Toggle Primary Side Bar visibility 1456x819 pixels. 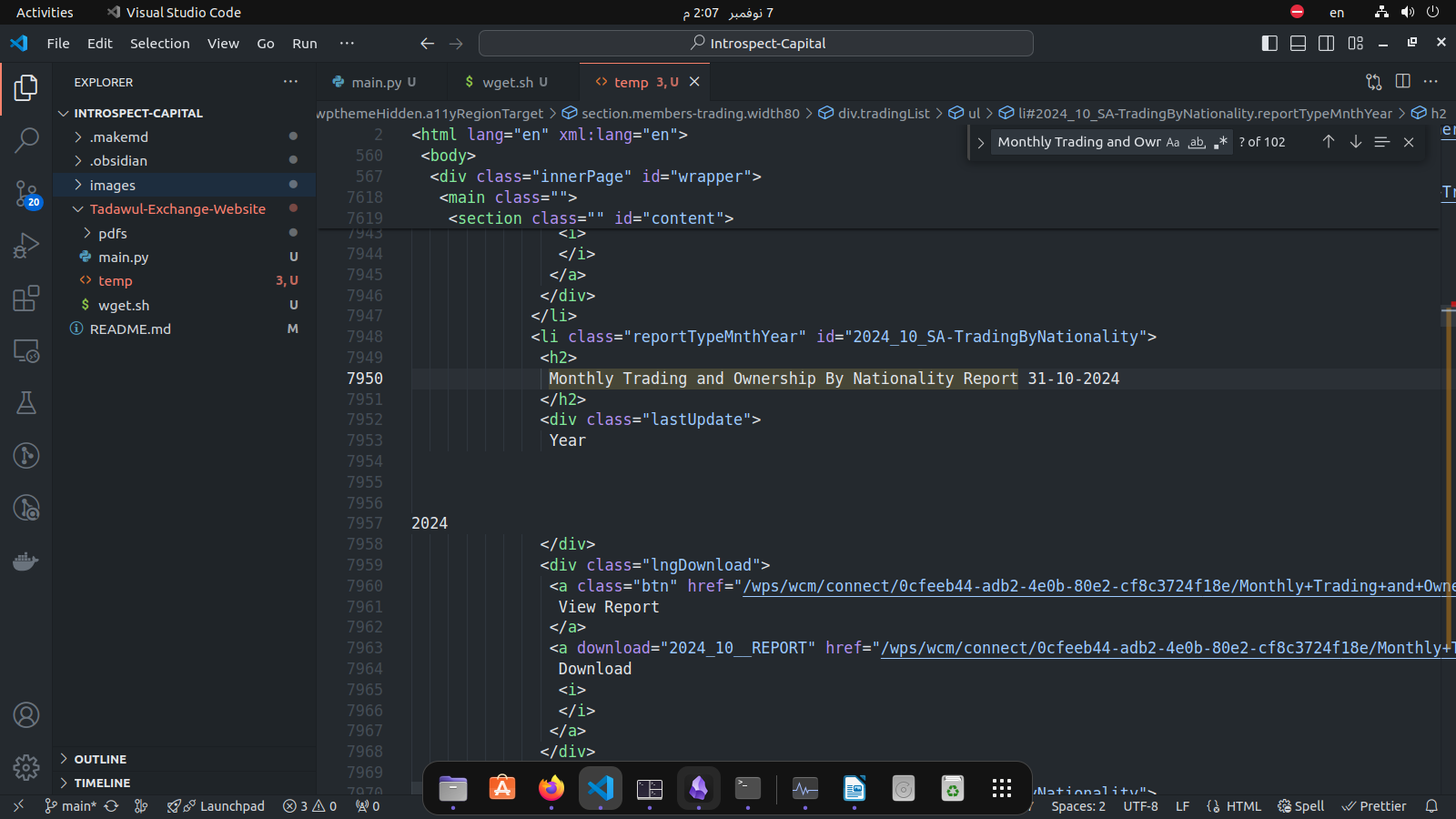(x=1269, y=43)
